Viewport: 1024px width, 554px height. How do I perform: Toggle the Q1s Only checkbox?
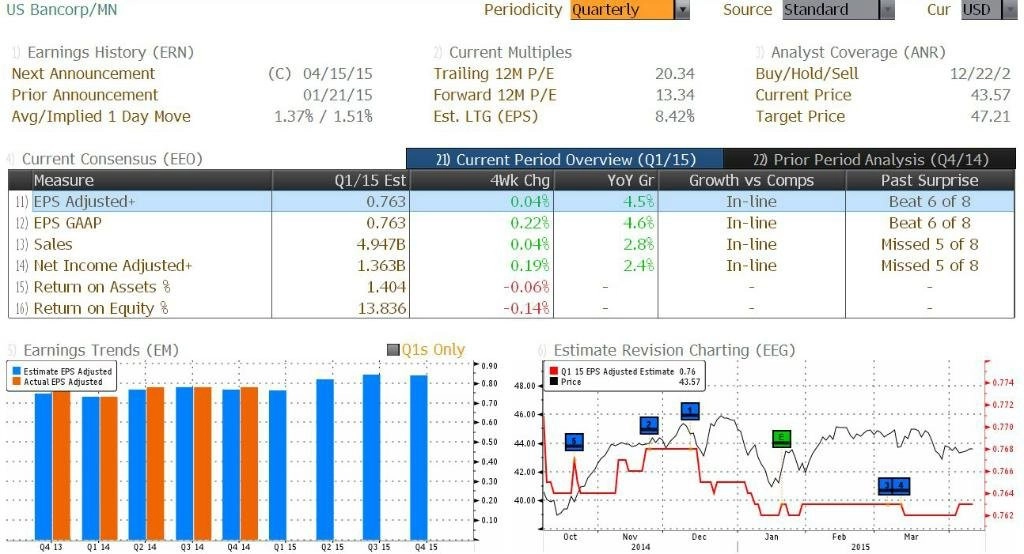pyautogui.click(x=393, y=350)
